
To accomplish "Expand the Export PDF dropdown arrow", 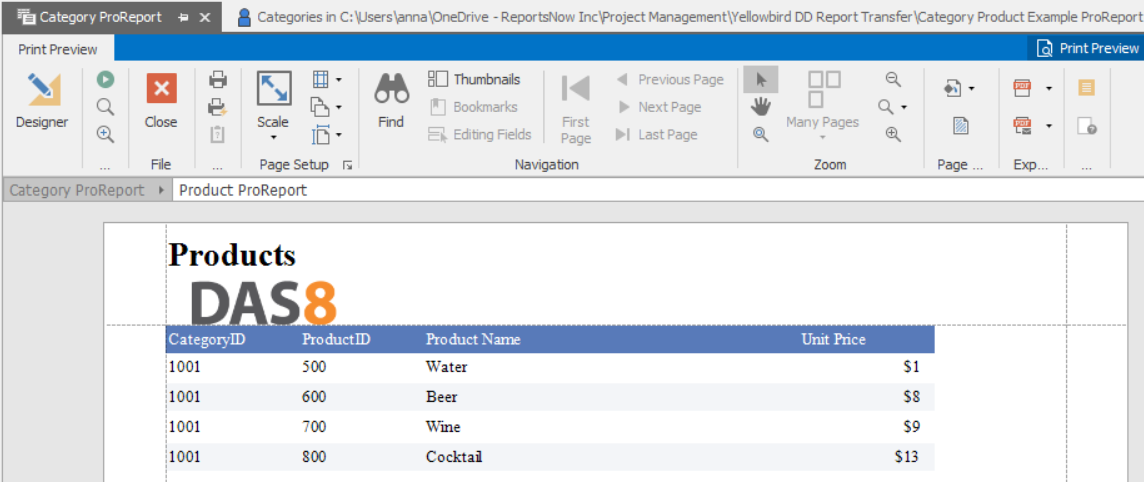I will click(1048, 89).
